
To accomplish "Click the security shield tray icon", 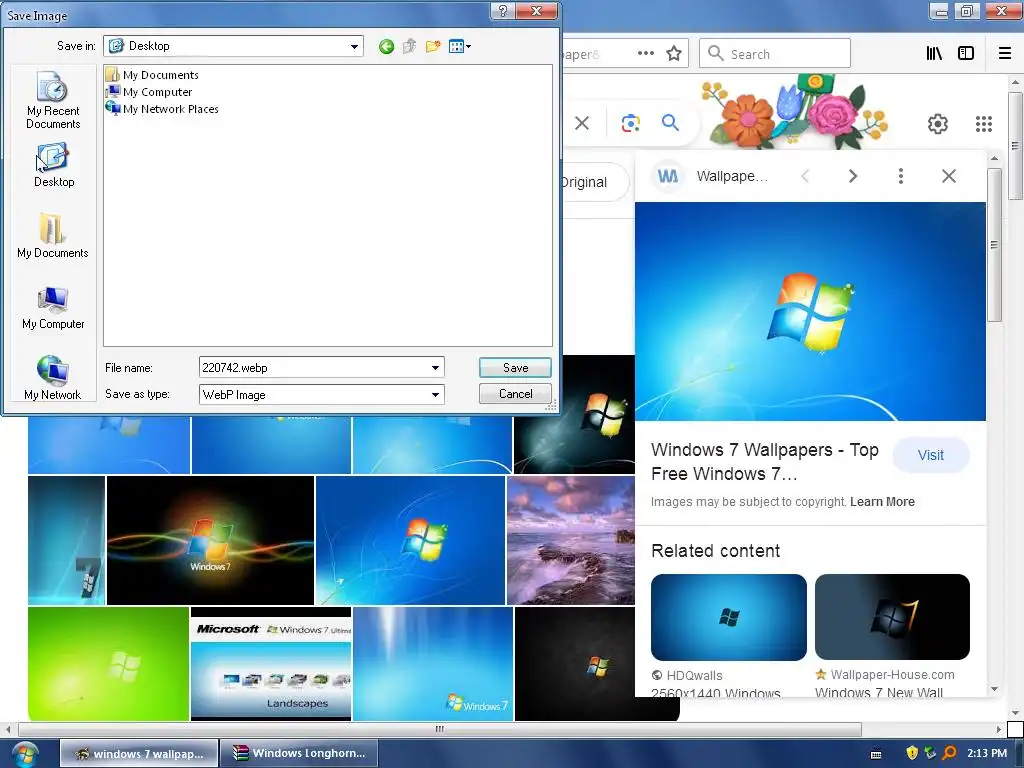I will 912,753.
